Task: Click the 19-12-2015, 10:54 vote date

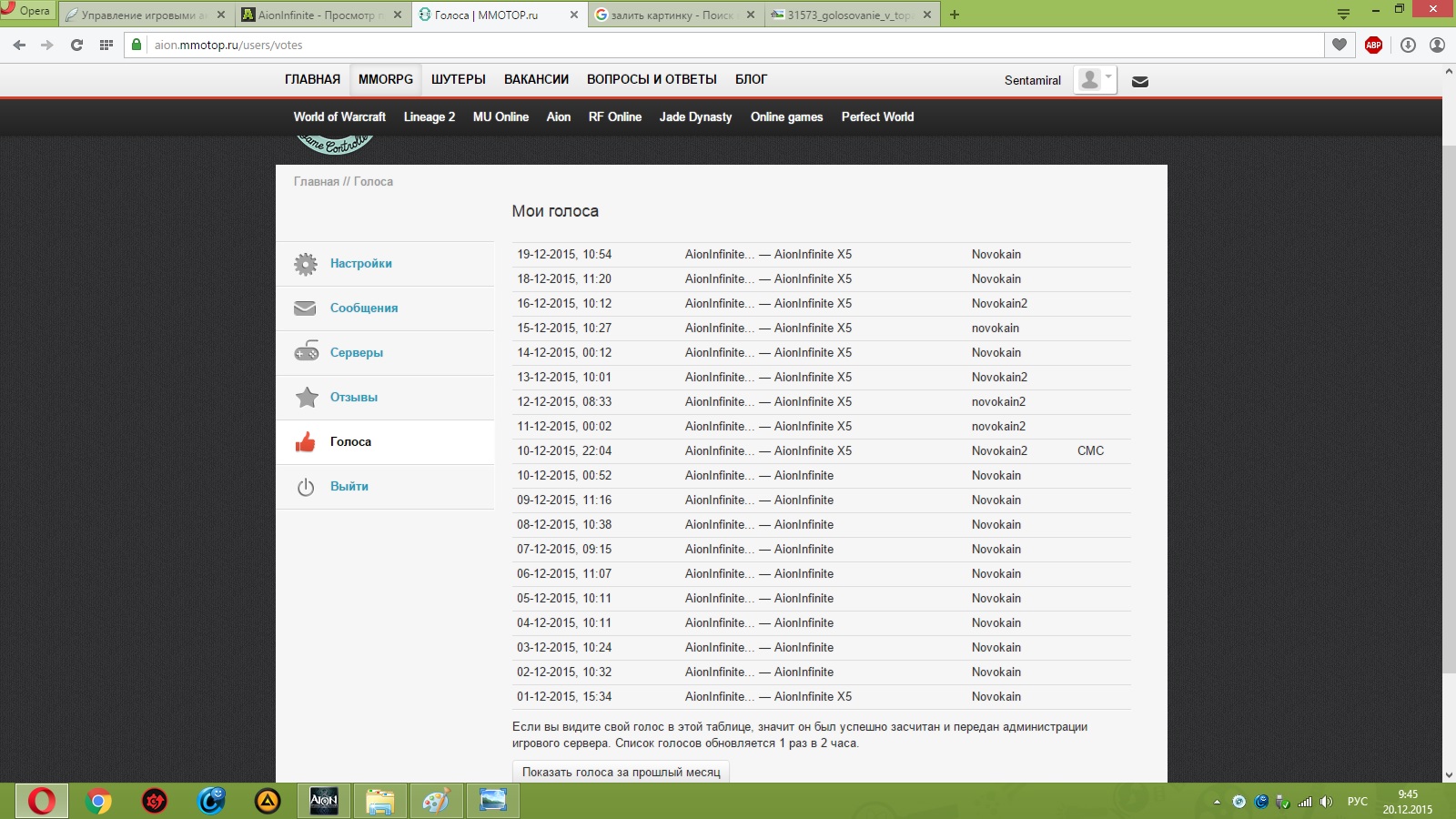Action: pos(564,254)
